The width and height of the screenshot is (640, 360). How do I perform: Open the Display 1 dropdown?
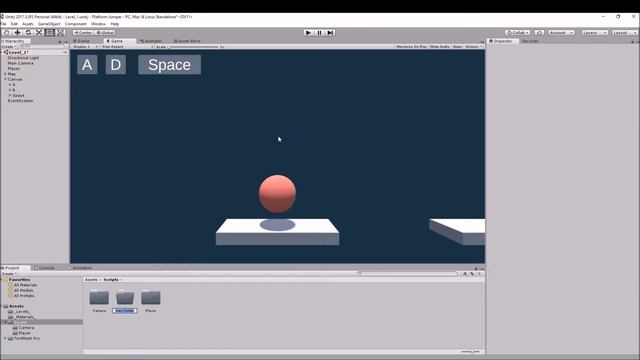[x=85, y=47]
